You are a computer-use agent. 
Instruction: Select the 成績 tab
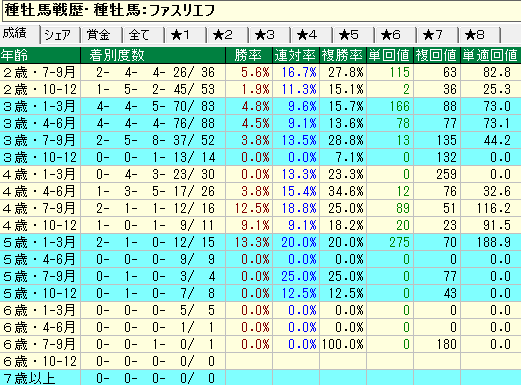tap(20, 34)
